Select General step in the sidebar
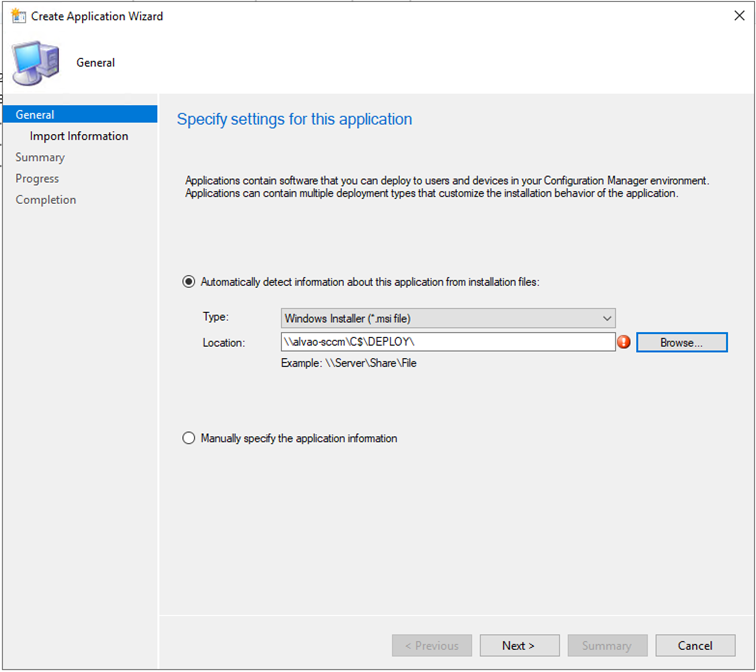Image resolution: width=756 pixels, height=672 pixels. (x=80, y=114)
